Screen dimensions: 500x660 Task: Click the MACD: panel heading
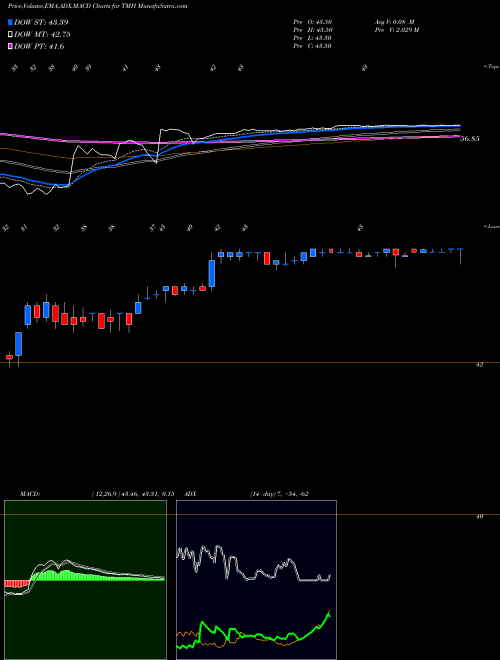[x=29, y=494]
